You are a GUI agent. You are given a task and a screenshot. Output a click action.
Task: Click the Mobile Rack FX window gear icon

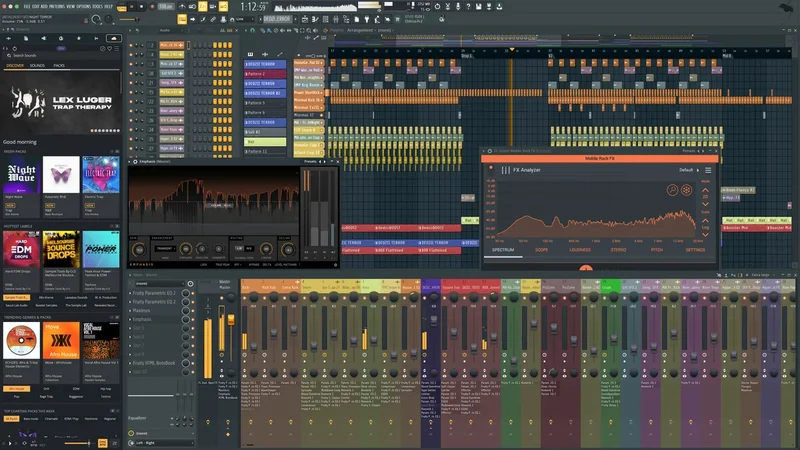[490, 151]
